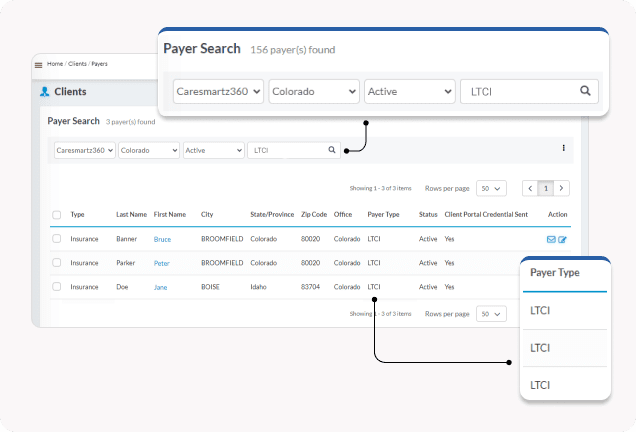The height and width of the screenshot is (432, 636).
Task: Open top Rows per page 50 dropdown
Action: click(491, 188)
